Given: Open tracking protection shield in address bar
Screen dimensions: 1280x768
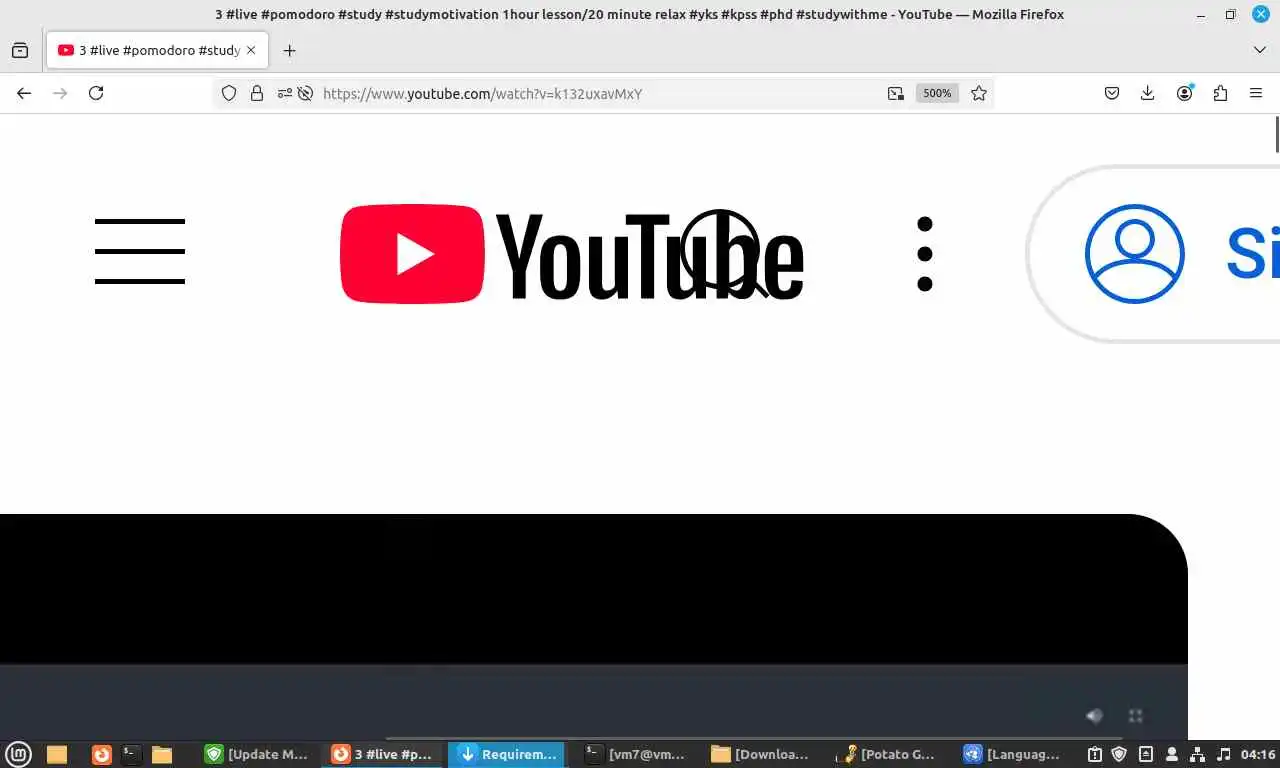Looking at the screenshot, I should click(229, 93).
